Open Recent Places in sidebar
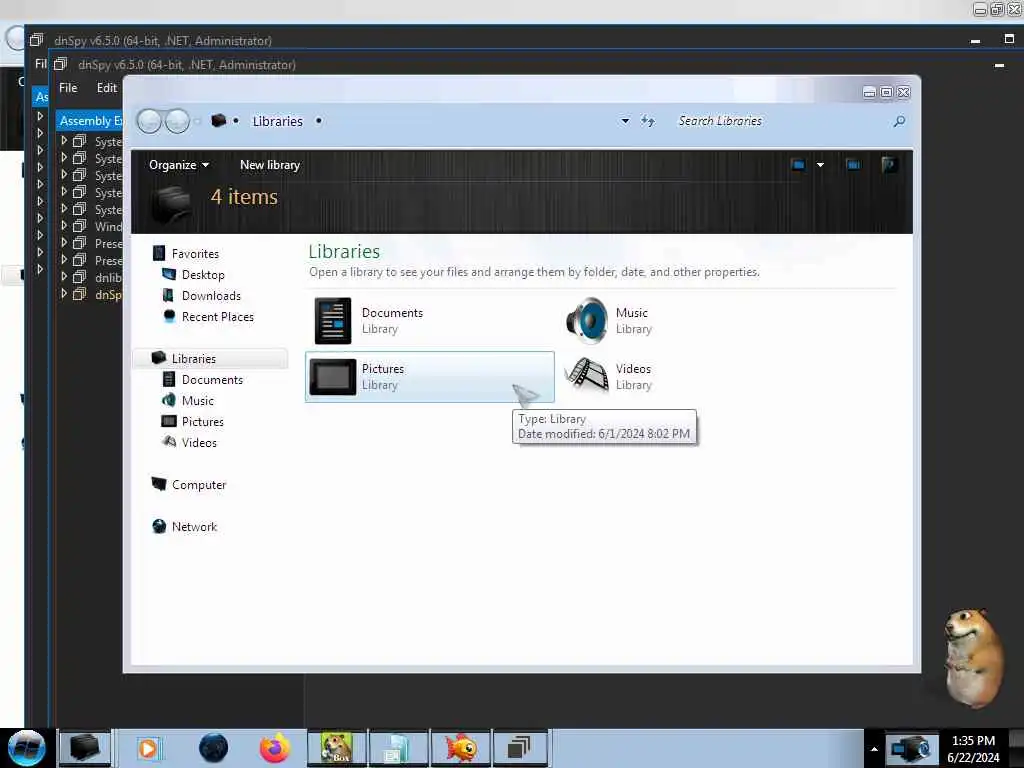The image size is (1024, 768). tap(217, 317)
